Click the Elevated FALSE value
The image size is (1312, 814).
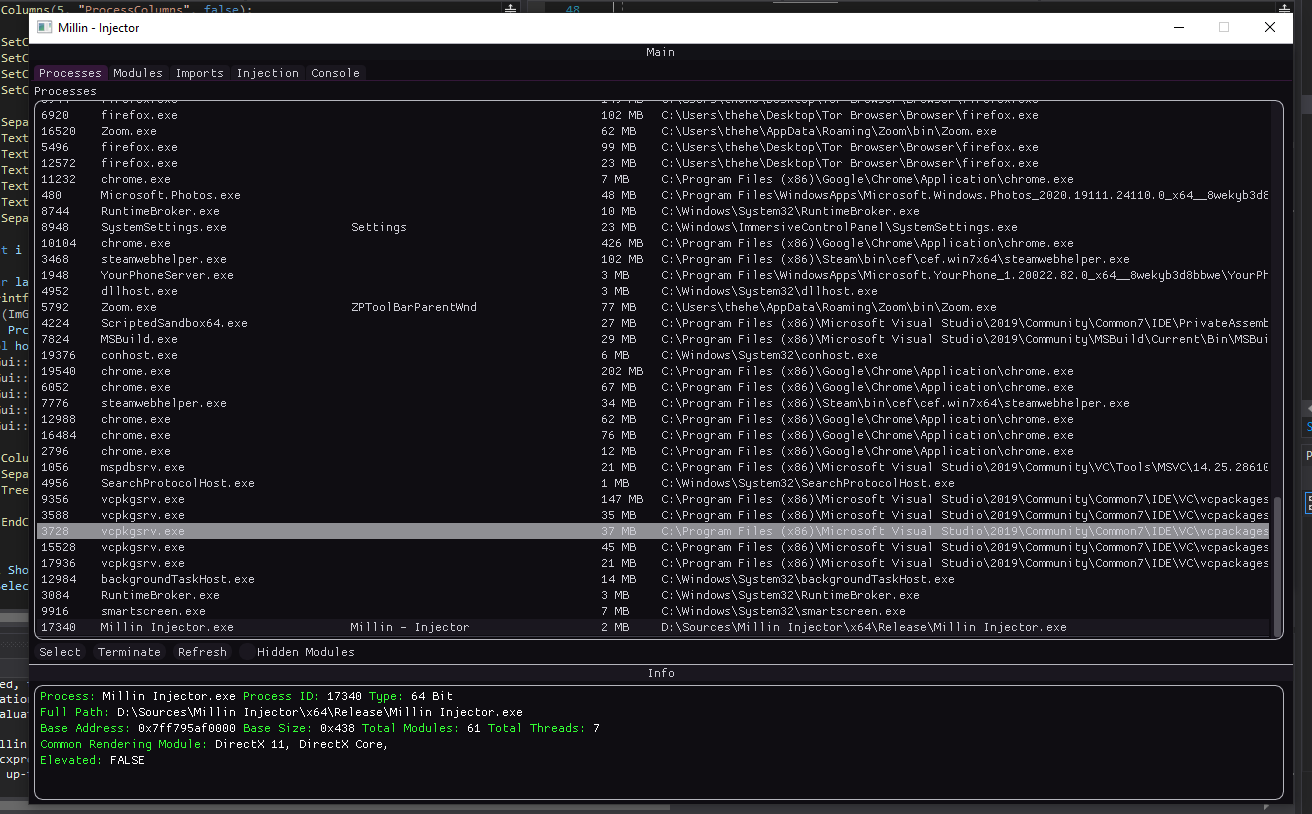[x=127, y=760]
